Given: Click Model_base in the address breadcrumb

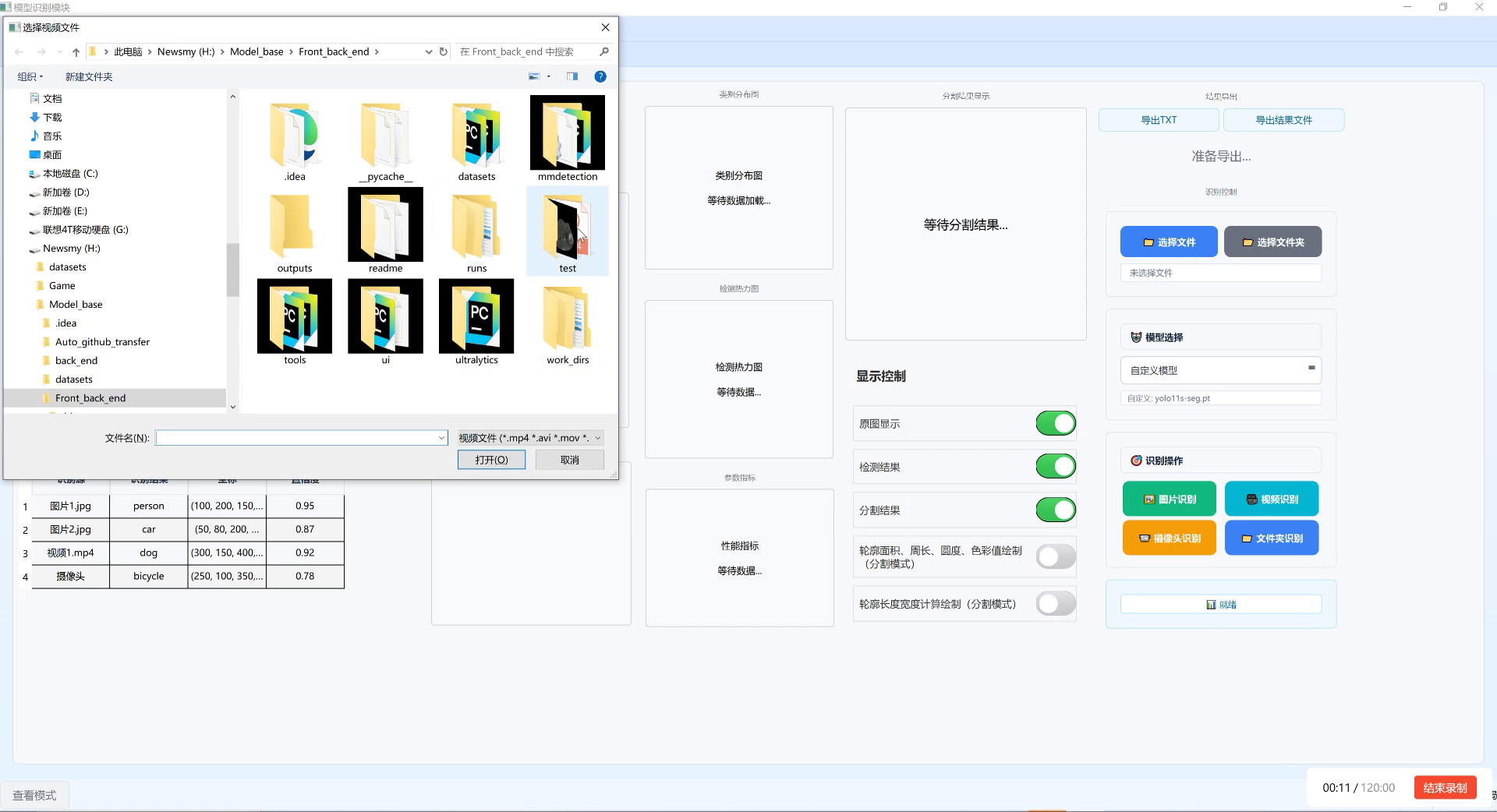Looking at the screenshot, I should pyautogui.click(x=257, y=51).
